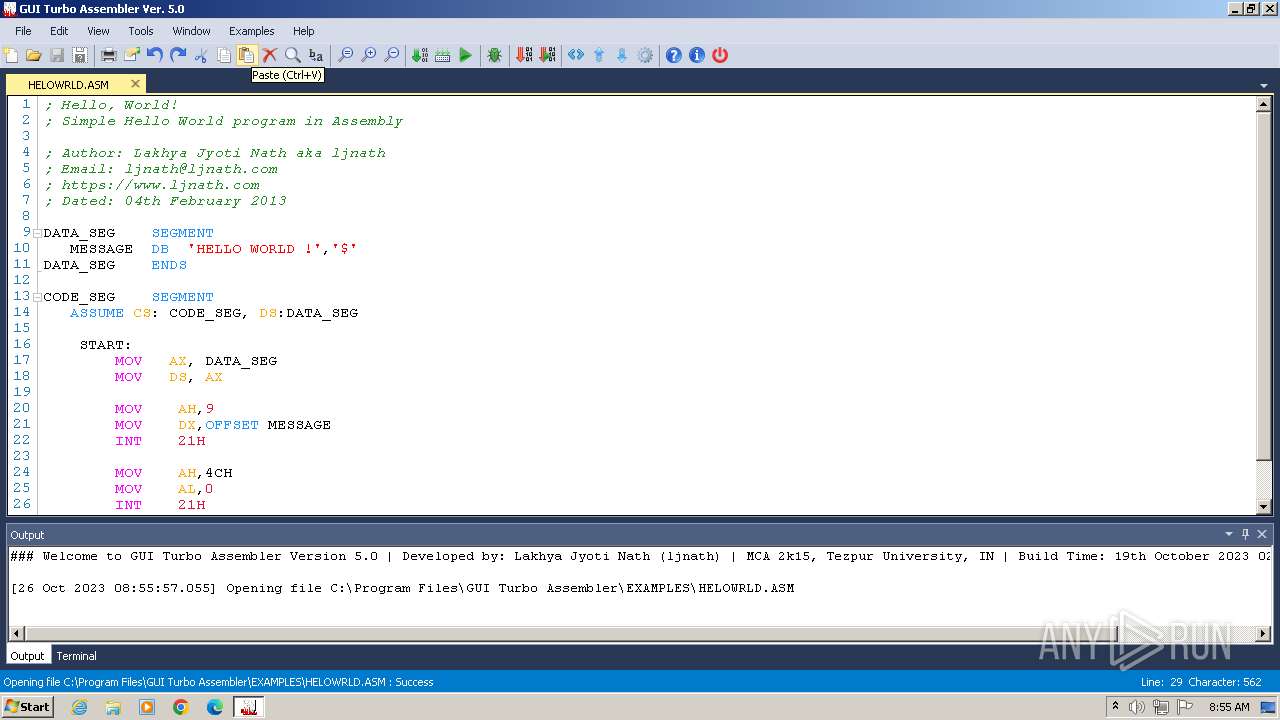Collapse the DATA_SEG fold at line 9
The height and width of the screenshot is (720, 1280).
click(37, 233)
